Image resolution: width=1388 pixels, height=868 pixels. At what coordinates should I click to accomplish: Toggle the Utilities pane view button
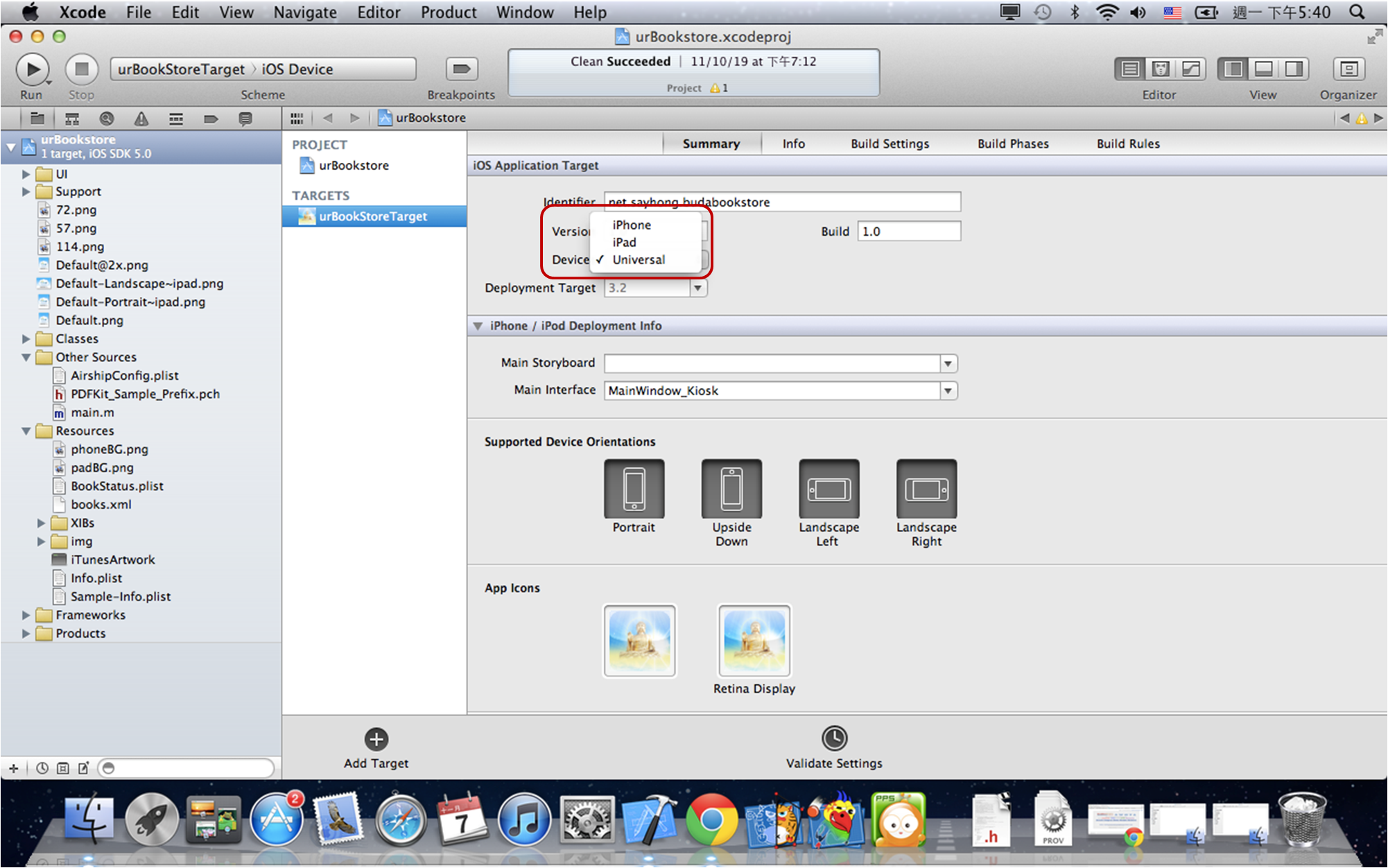point(1293,69)
